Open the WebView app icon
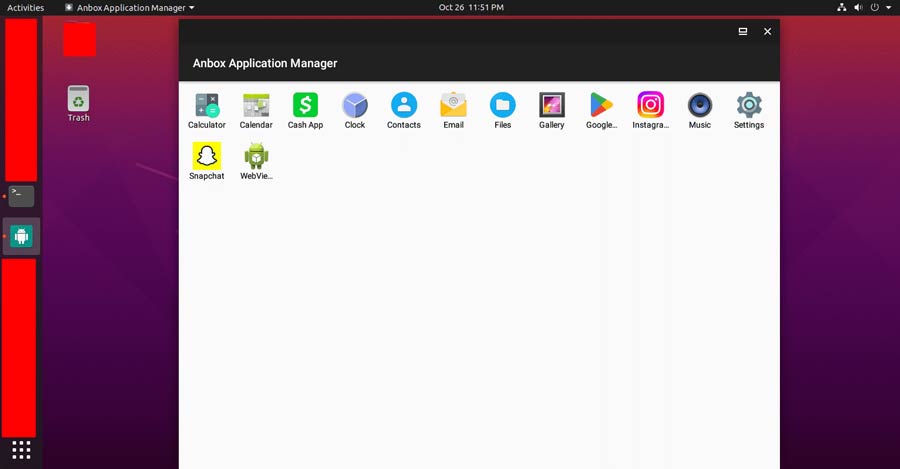Viewport: 900px width, 469px height. [256, 161]
